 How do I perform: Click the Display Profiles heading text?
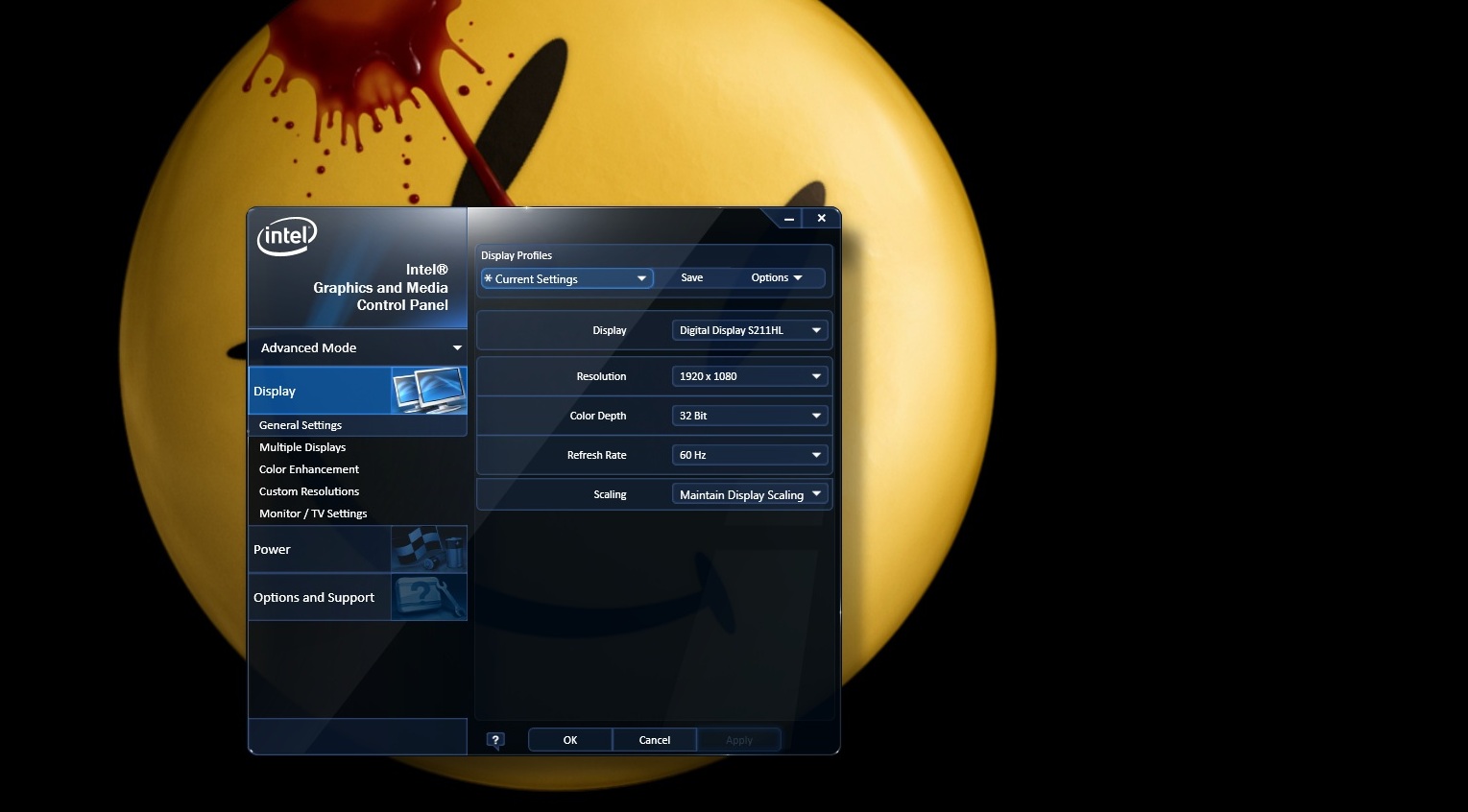517,255
